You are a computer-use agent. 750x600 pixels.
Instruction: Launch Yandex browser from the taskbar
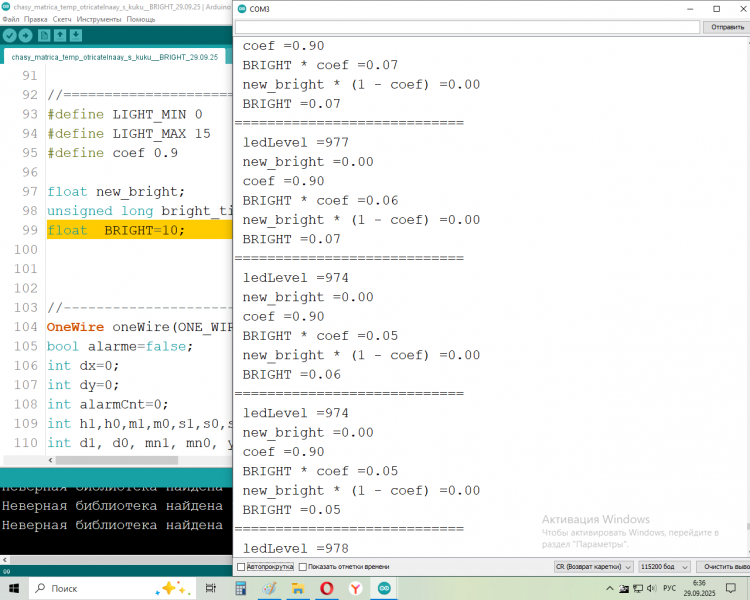click(x=354, y=588)
